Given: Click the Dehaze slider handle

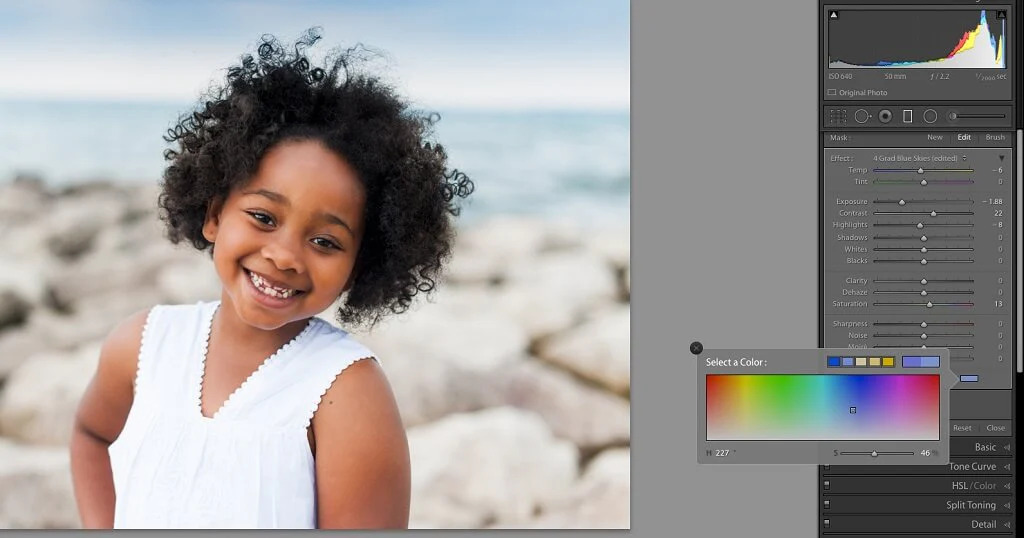Looking at the screenshot, I should click(923, 293).
